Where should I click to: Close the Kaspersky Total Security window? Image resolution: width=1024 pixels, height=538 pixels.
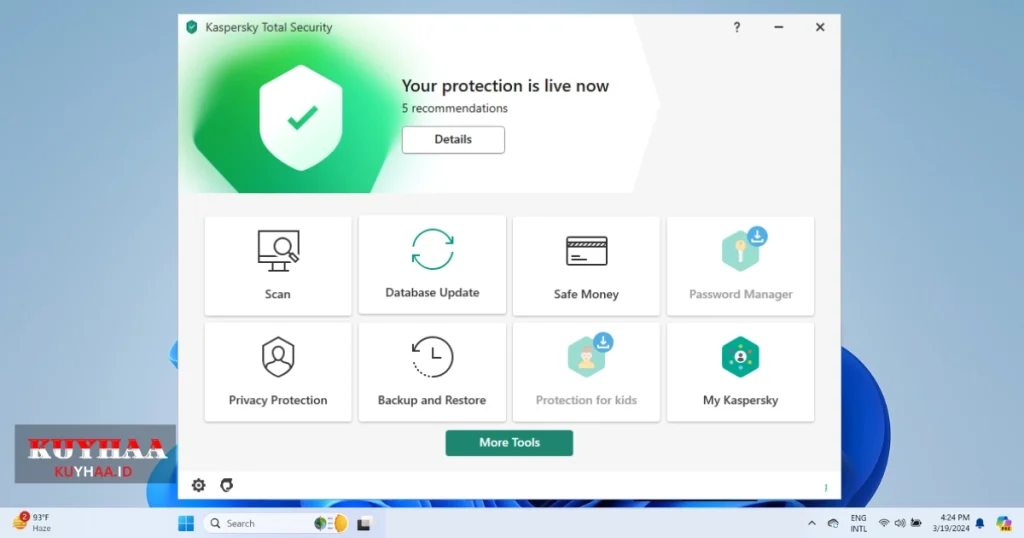820,27
